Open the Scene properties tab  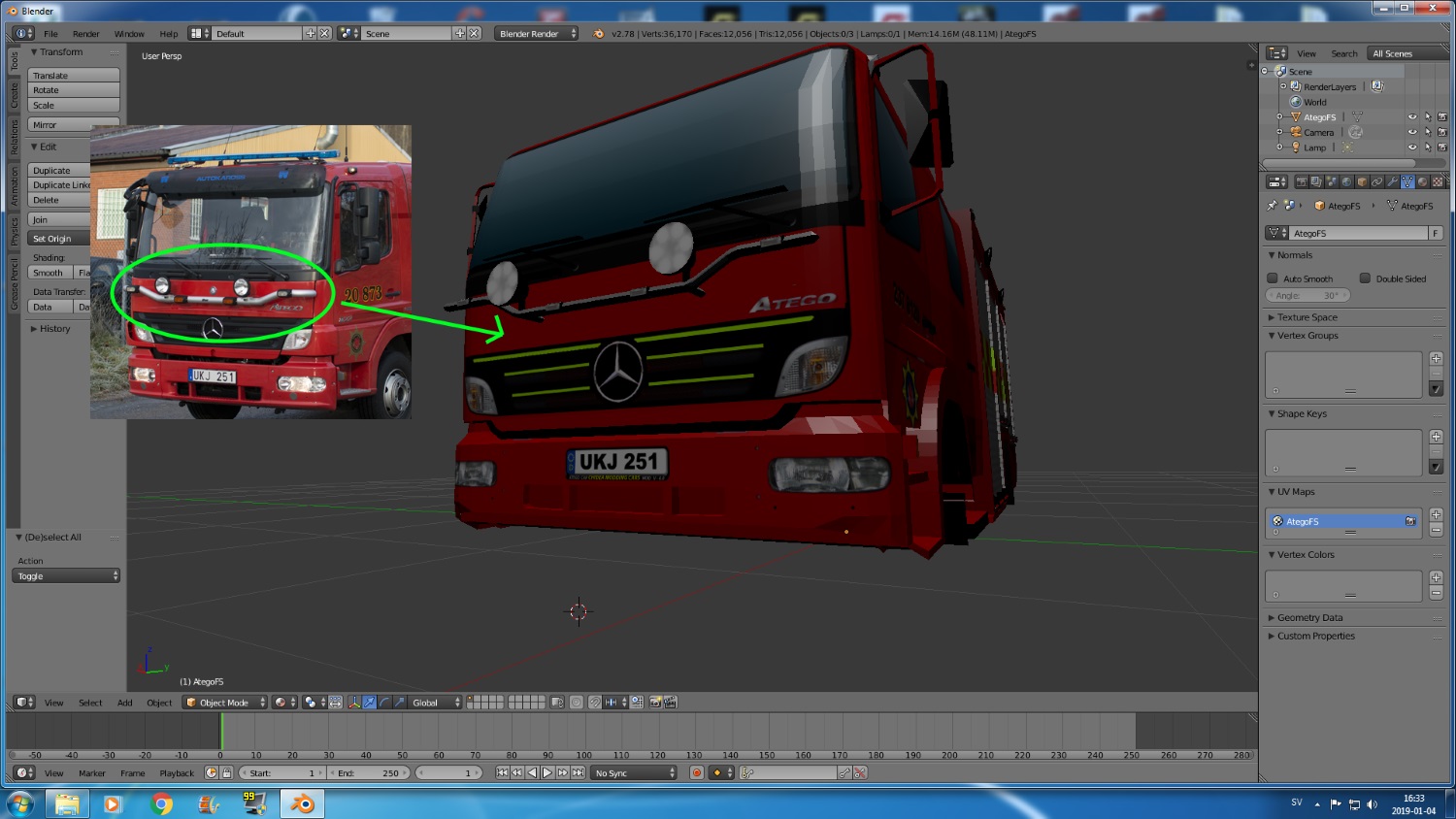coord(1332,181)
